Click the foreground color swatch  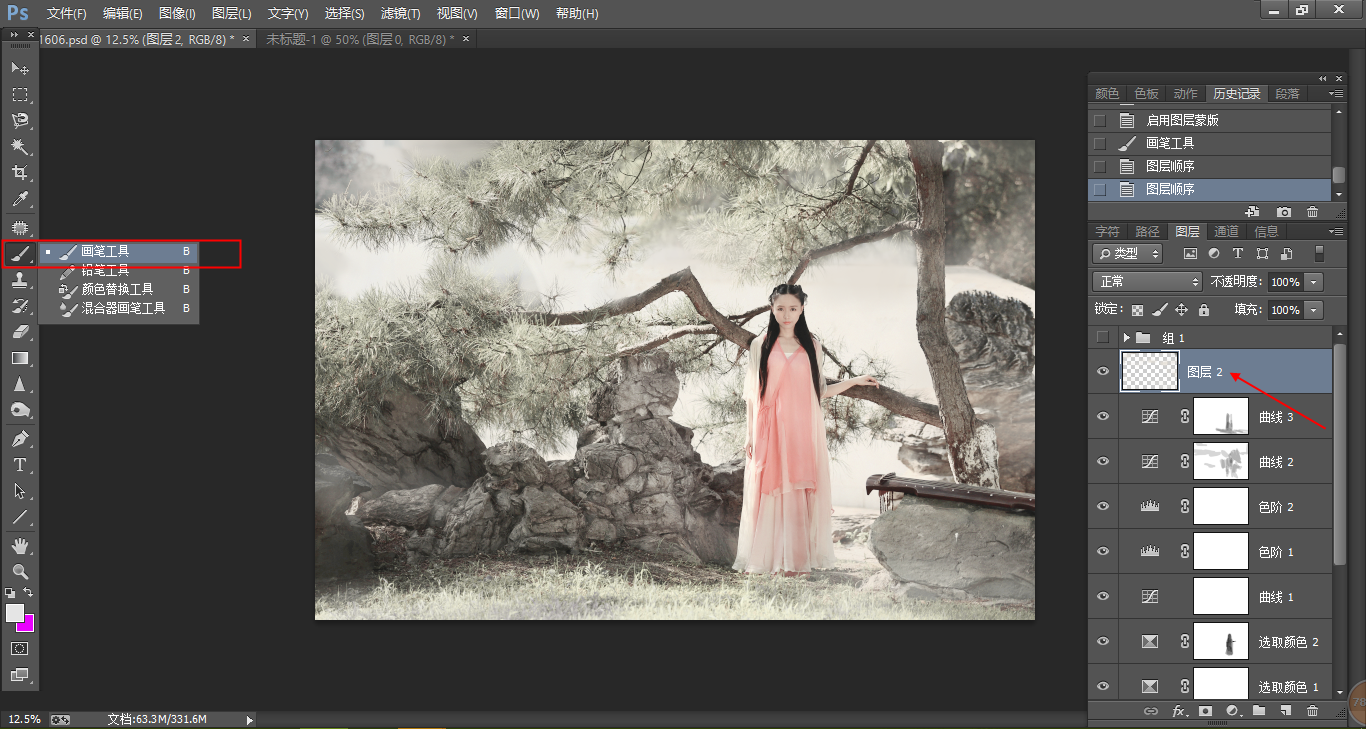tap(14, 612)
